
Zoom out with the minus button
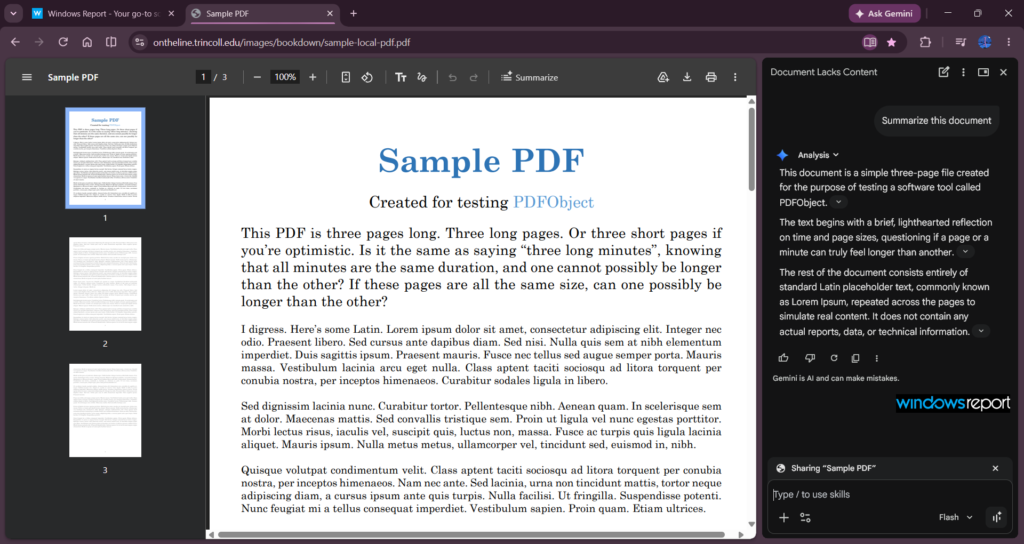(x=257, y=77)
